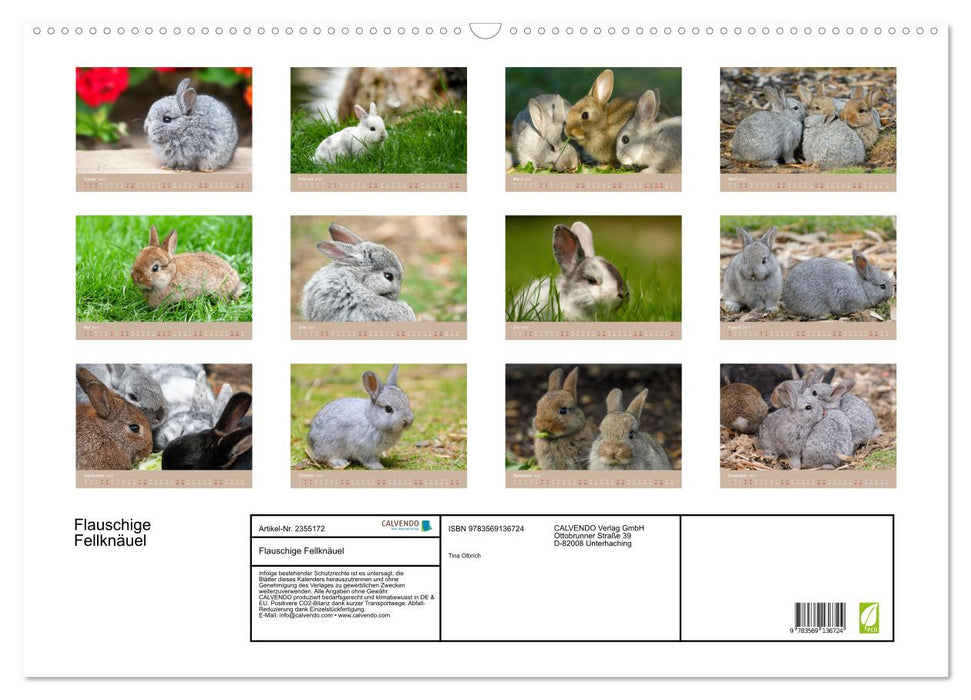
Task: Click the 'CALVENDO Verlag GmbH' publisher name
Action: tap(599, 528)
